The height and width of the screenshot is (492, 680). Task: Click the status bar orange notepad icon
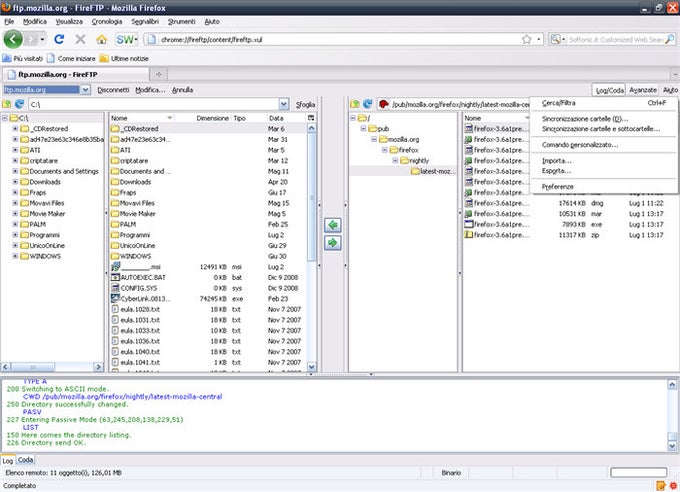pyautogui.click(x=660, y=485)
